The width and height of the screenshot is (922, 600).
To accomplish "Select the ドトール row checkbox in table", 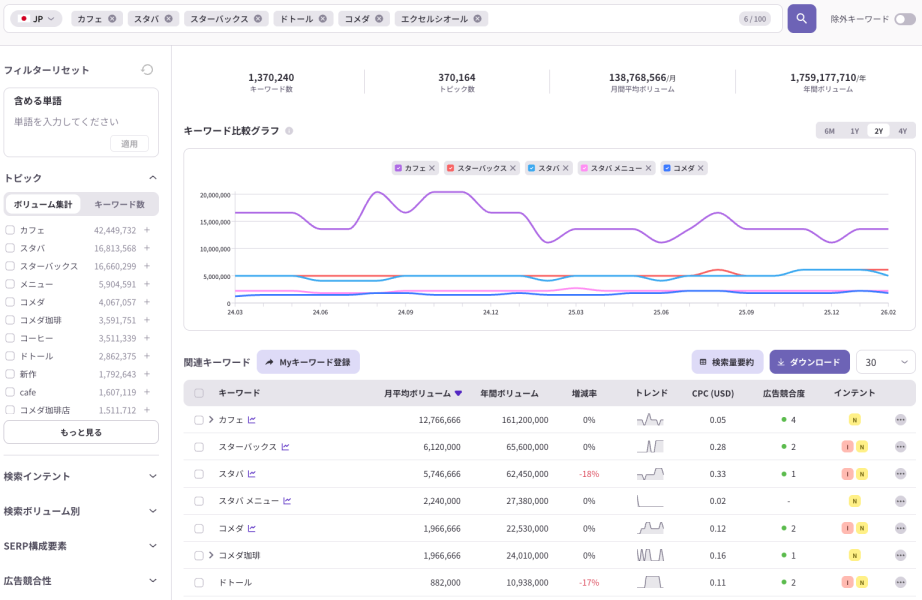I will coord(199,582).
